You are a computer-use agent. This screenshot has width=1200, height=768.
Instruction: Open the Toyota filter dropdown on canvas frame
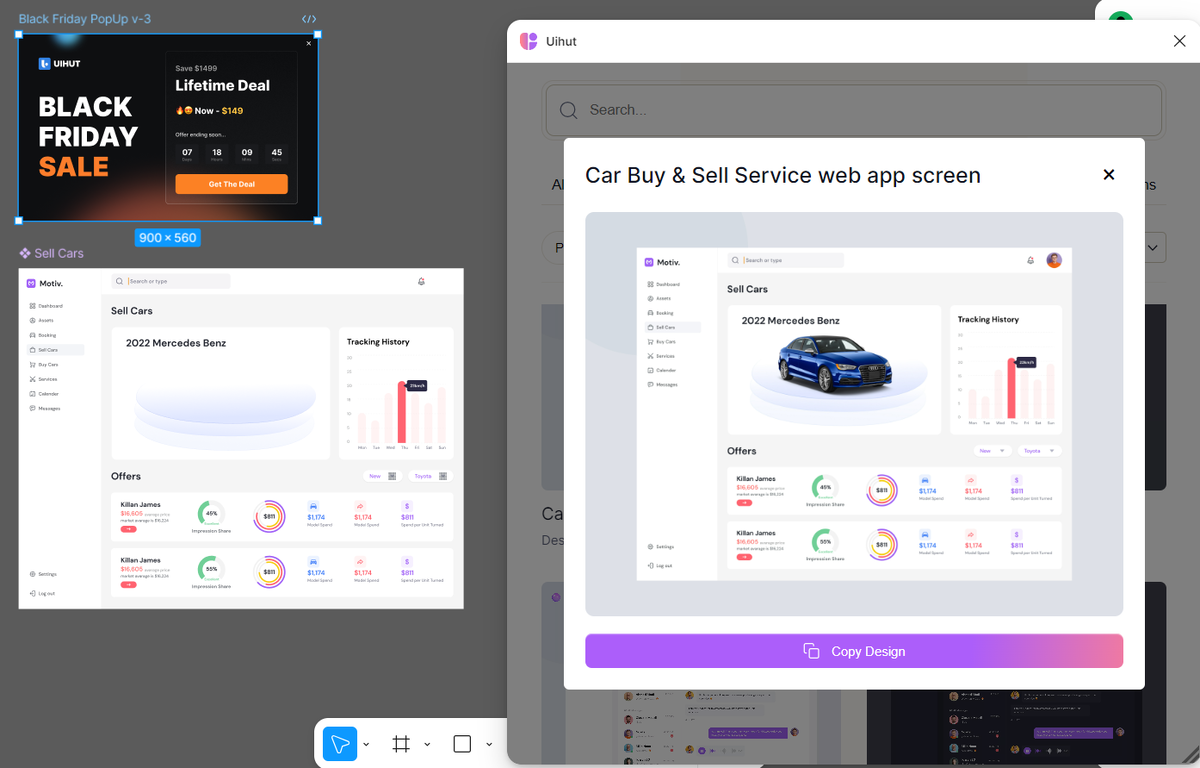point(431,476)
